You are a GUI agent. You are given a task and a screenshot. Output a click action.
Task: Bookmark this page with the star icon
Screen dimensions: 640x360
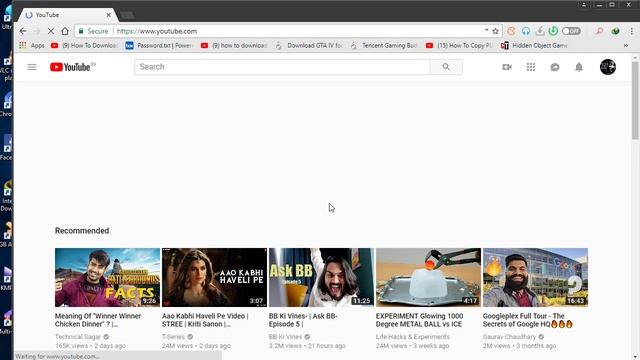pyautogui.click(x=496, y=31)
